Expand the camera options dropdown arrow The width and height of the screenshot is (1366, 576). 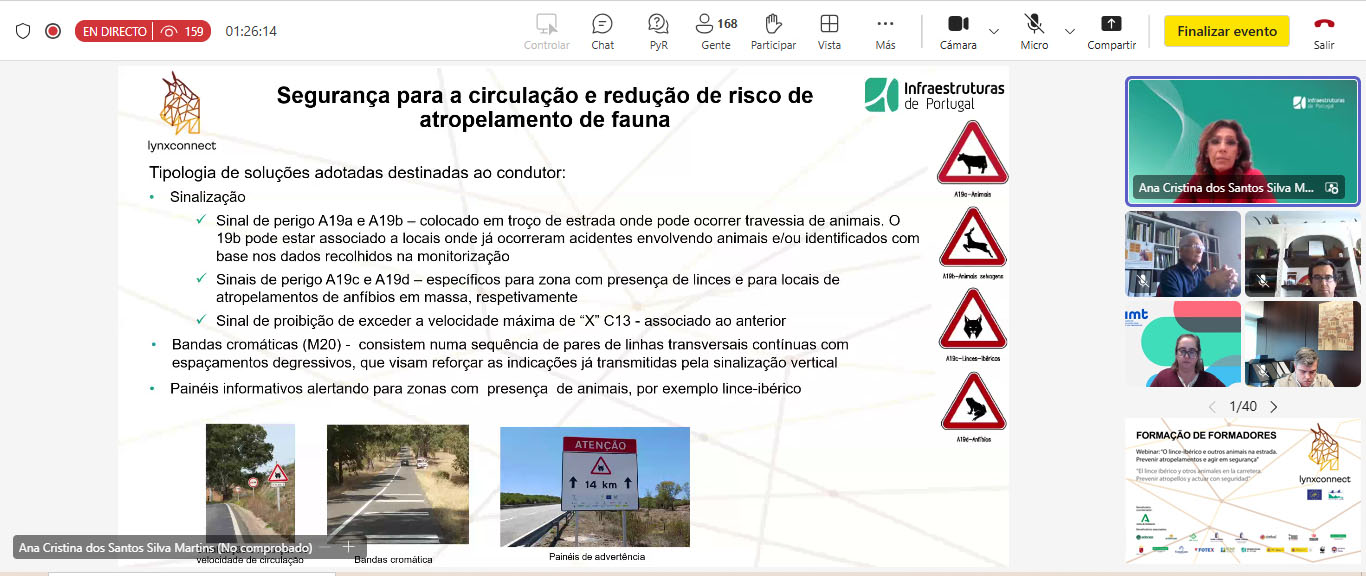point(994,31)
